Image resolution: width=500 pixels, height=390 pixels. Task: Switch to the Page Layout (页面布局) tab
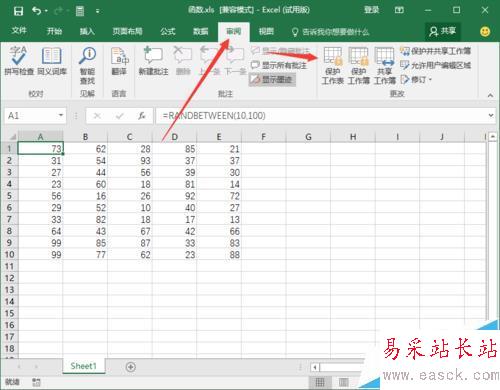(127, 31)
